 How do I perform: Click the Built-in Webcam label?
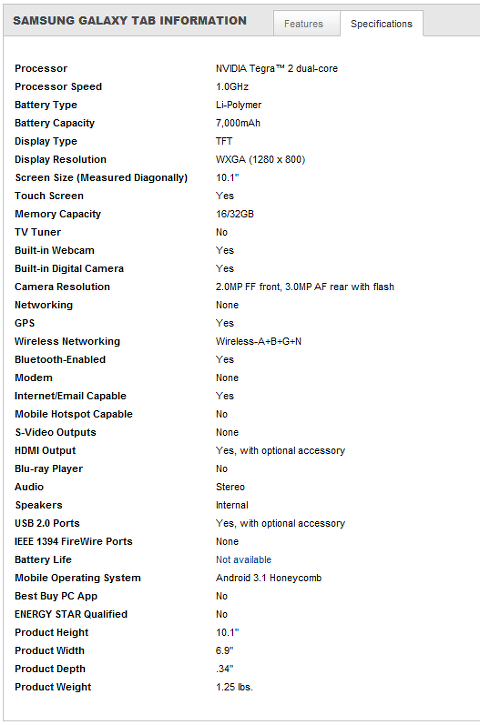(54, 250)
